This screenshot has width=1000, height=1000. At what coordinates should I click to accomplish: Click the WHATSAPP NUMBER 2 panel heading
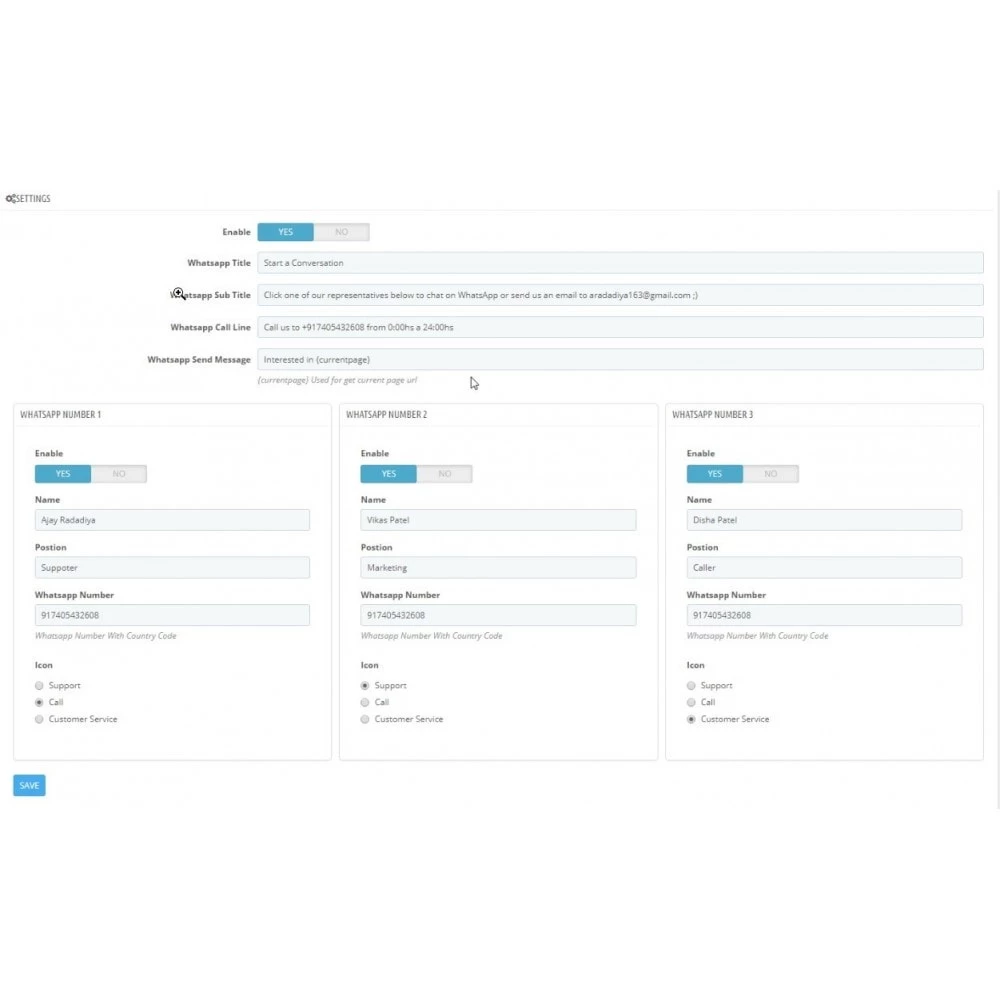tap(386, 415)
